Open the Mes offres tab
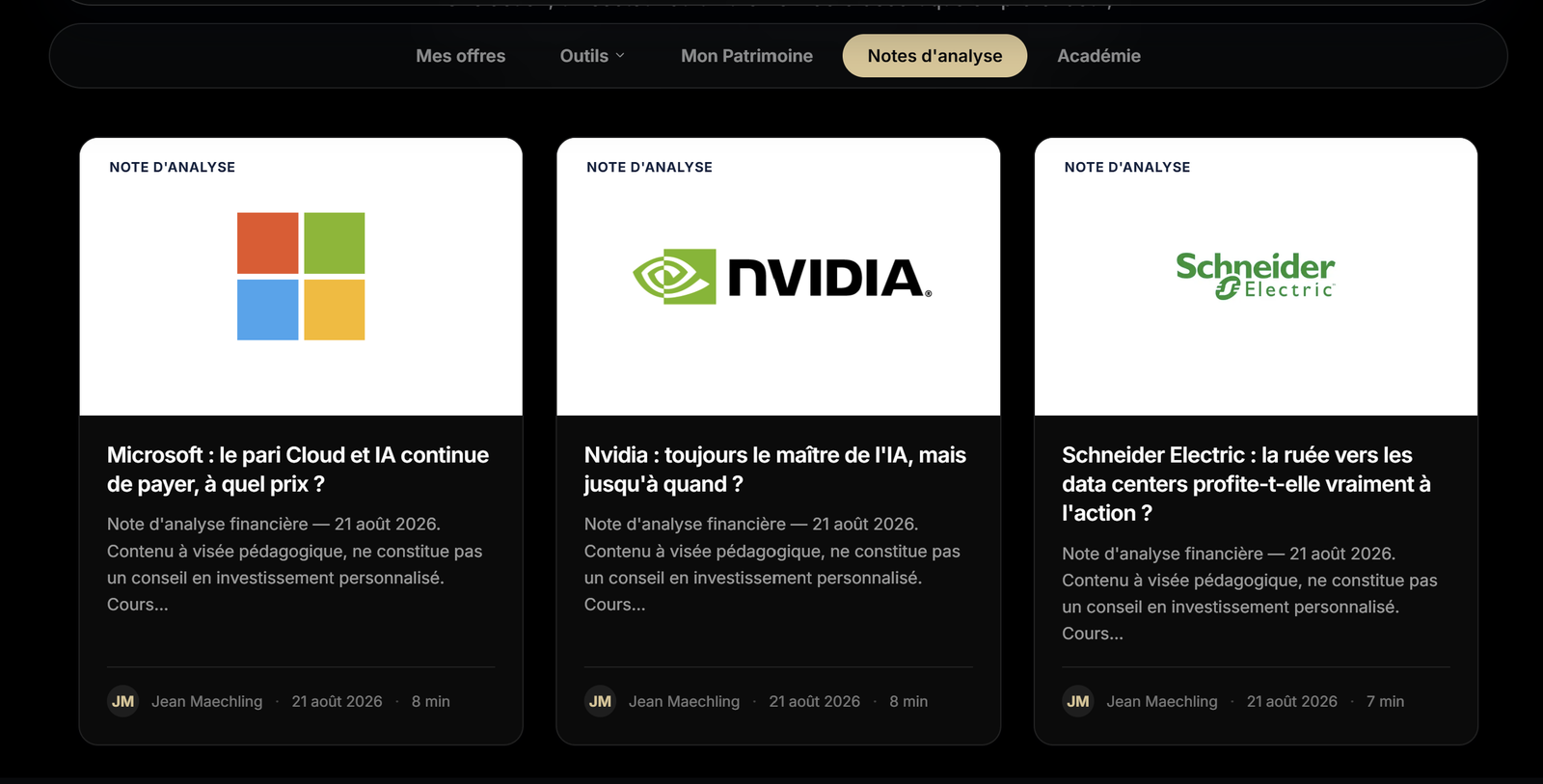1543x784 pixels. click(460, 56)
